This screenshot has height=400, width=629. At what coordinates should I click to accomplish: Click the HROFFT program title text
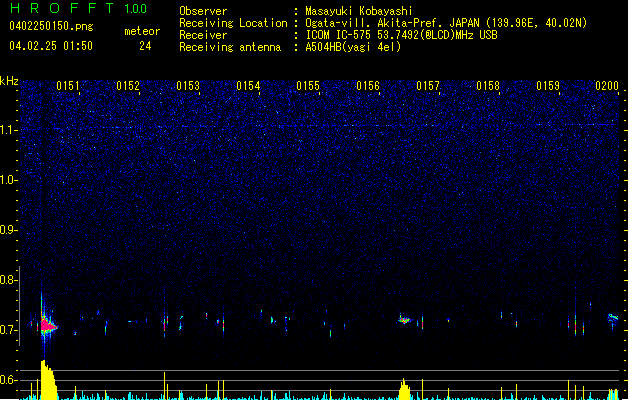point(62,8)
